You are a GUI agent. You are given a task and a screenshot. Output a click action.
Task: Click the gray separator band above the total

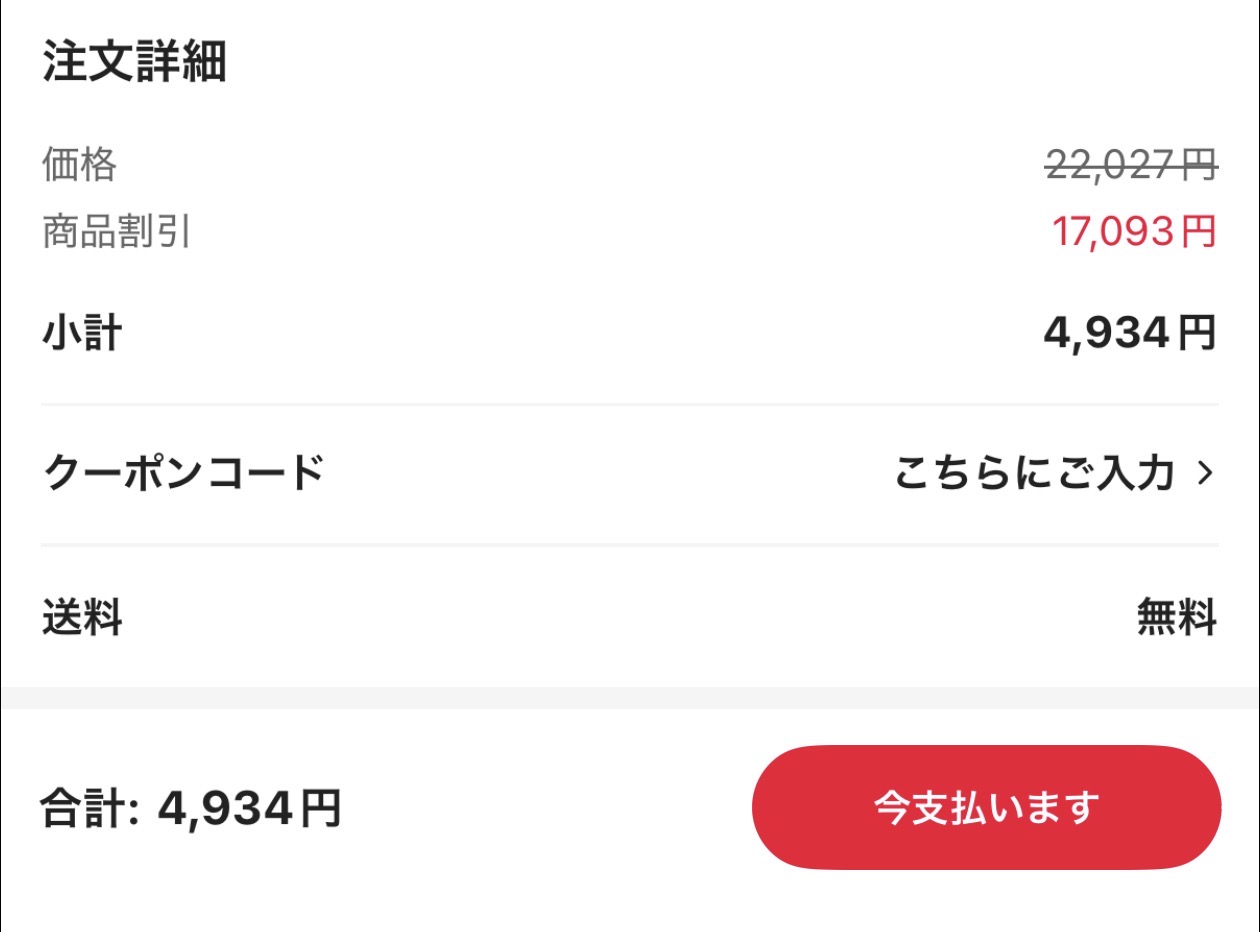point(630,698)
